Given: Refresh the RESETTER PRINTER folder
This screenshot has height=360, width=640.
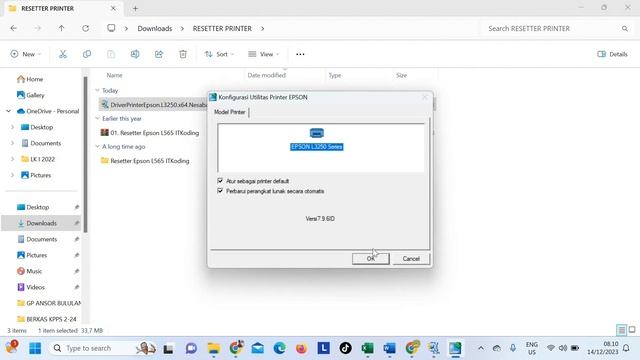Looking at the screenshot, I should 85,28.
